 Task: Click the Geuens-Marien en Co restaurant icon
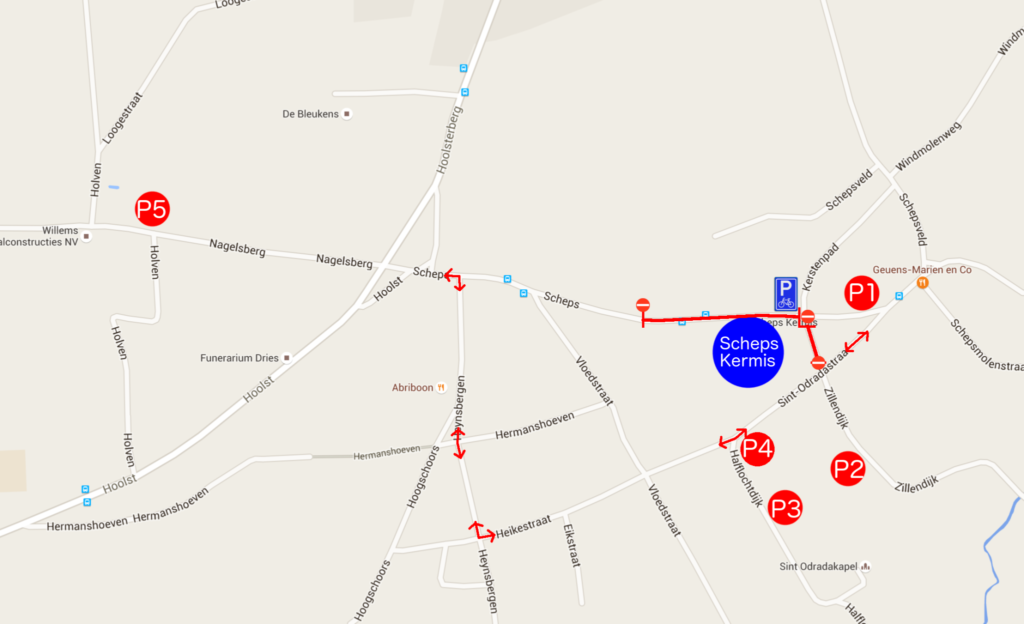point(922,283)
